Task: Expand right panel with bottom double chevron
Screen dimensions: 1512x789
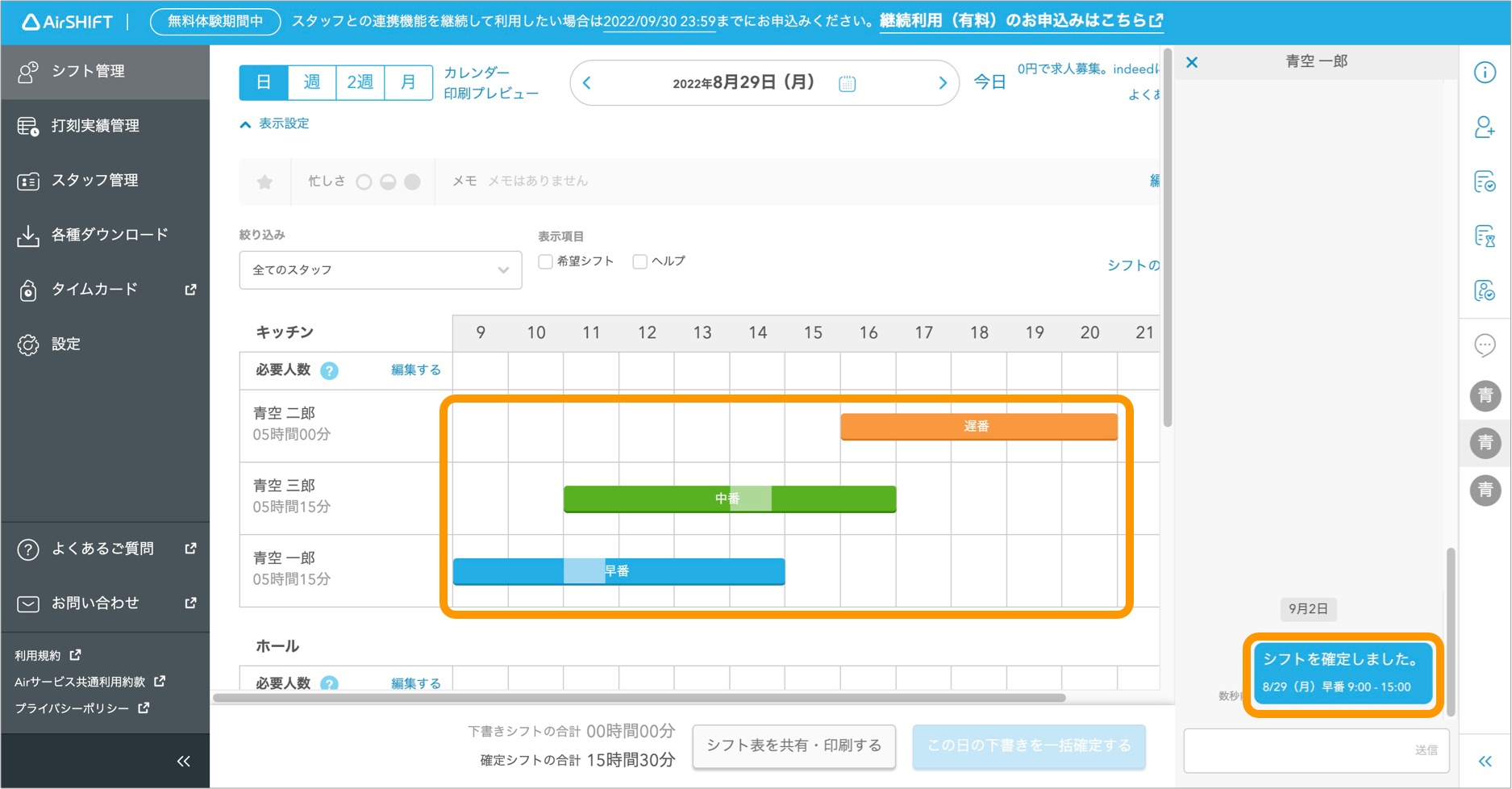Action: [x=1485, y=761]
